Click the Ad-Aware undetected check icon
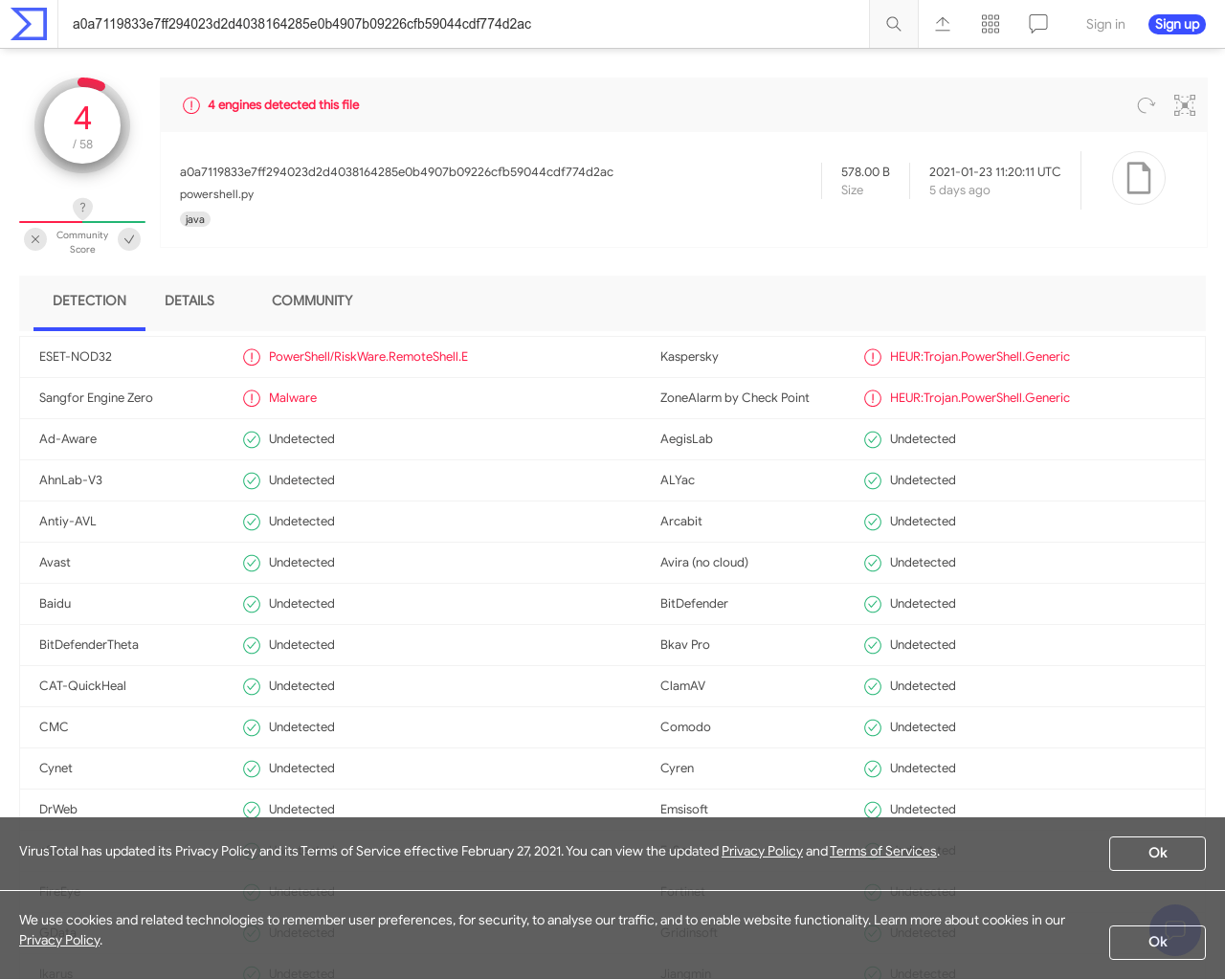 click(252, 439)
